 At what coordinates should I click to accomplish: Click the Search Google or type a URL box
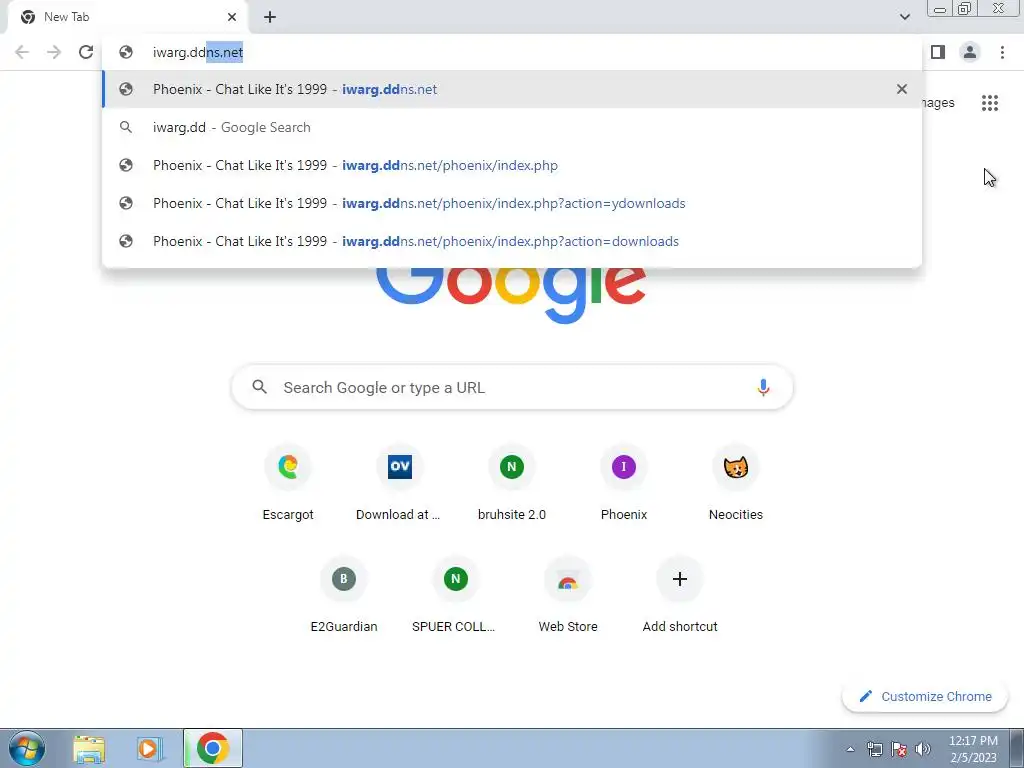pyautogui.click(x=512, y=387)
